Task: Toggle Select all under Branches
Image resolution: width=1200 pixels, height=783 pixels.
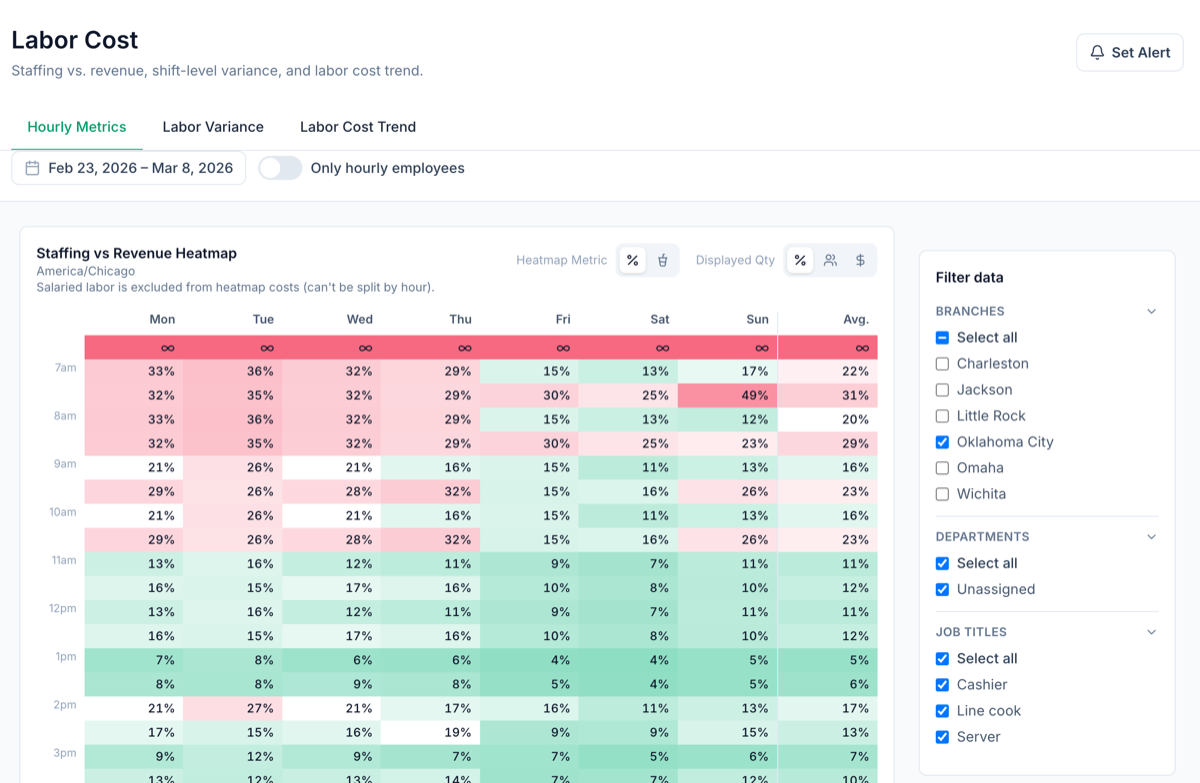Action: coord(942,338)
